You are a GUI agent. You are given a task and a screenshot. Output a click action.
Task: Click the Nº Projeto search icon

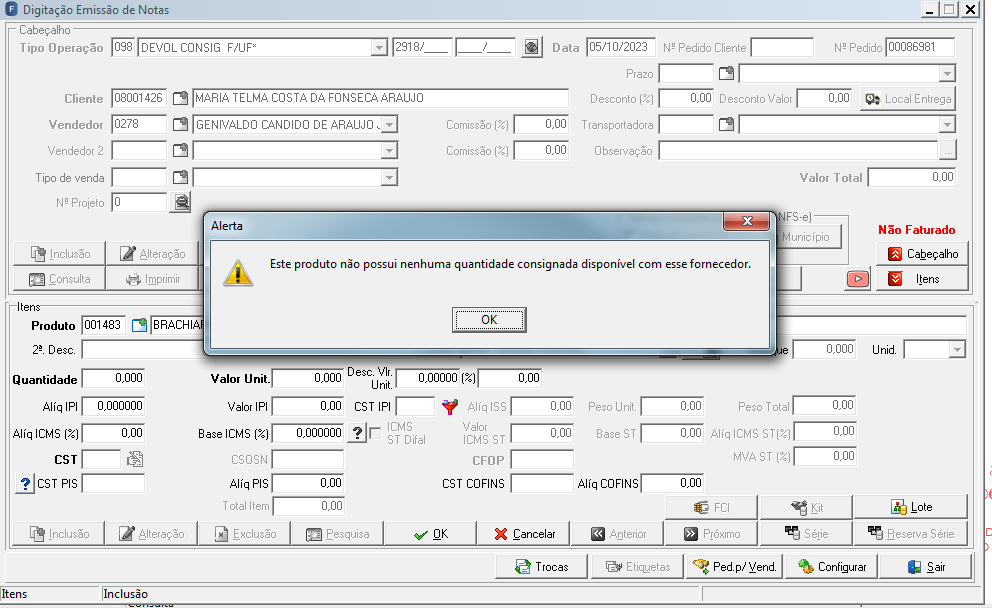click(182, 203)
